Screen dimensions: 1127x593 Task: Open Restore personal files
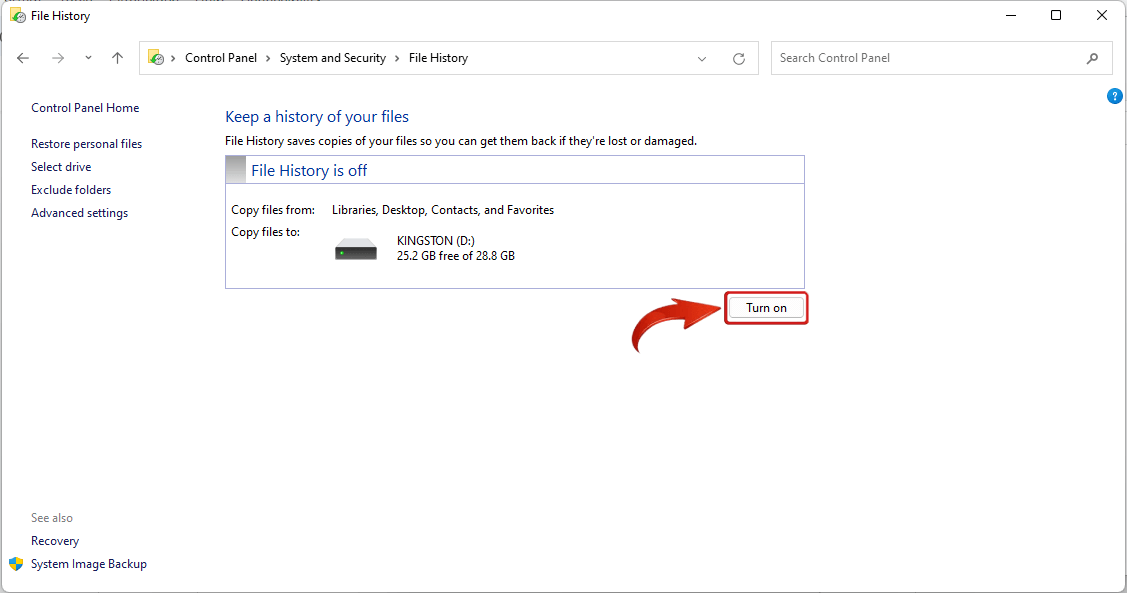[86, 143]
